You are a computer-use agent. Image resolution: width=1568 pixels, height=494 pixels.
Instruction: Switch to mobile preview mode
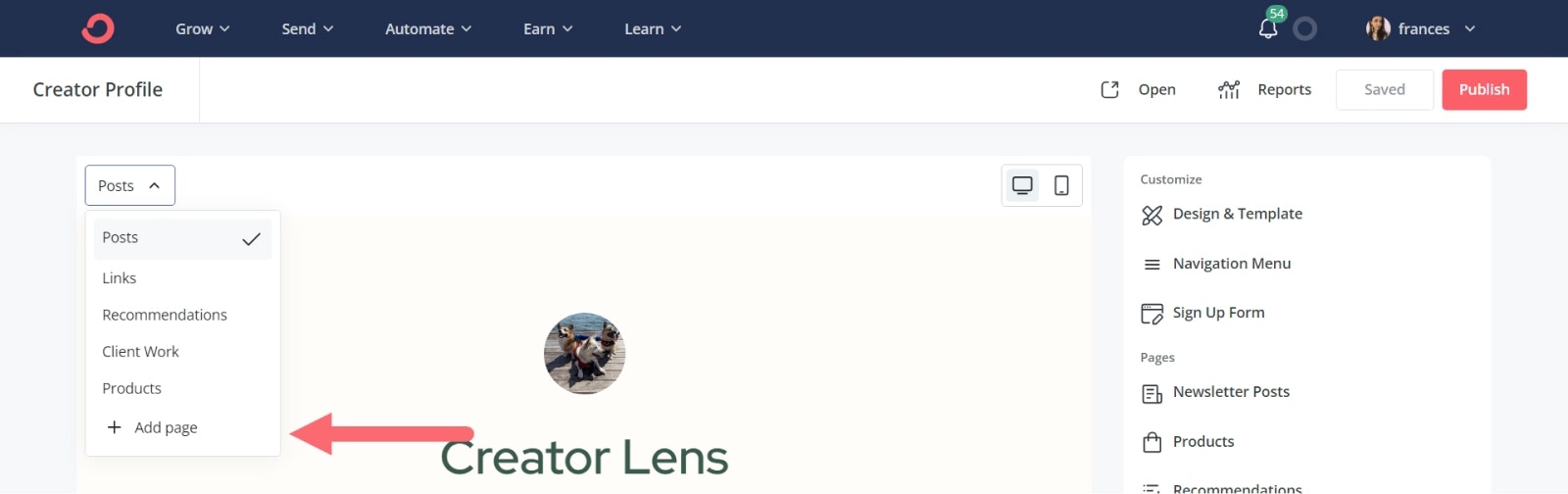click(x=1061, y=185)
